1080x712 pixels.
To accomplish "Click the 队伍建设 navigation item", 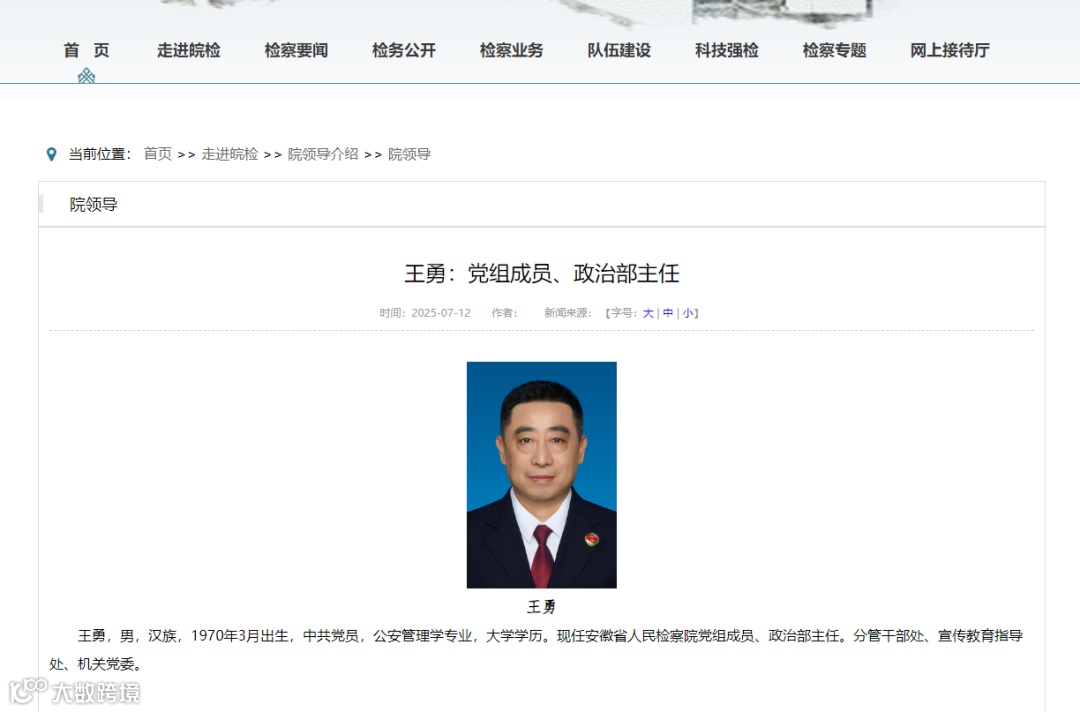I will coord(619,50).
